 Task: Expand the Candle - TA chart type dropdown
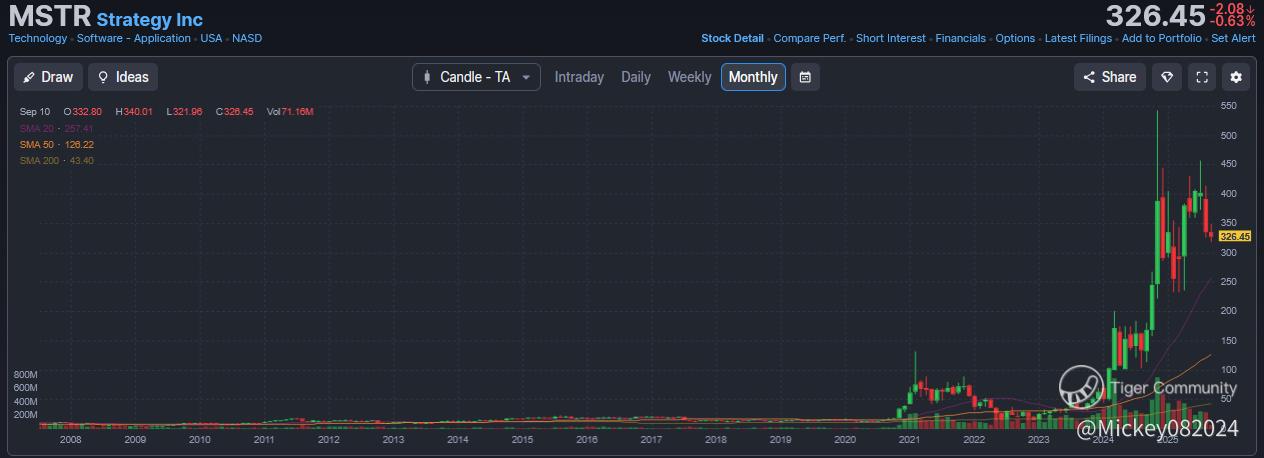click(476, 77)
